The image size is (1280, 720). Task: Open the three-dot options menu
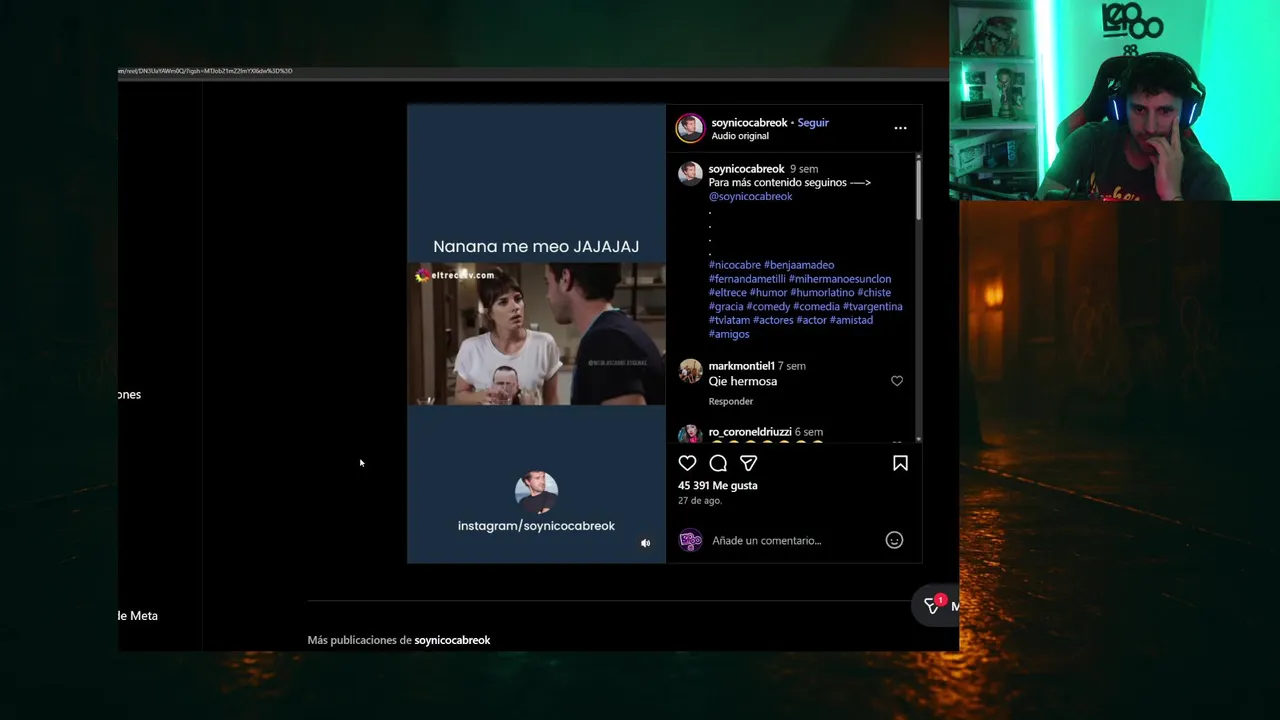click(900, 128)
